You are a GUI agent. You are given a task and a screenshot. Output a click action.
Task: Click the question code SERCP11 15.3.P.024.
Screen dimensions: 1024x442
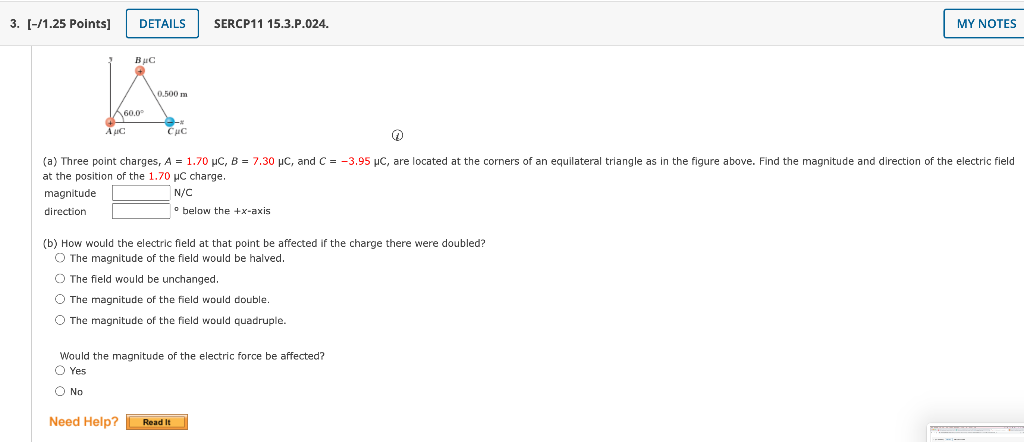coord(272,24)
